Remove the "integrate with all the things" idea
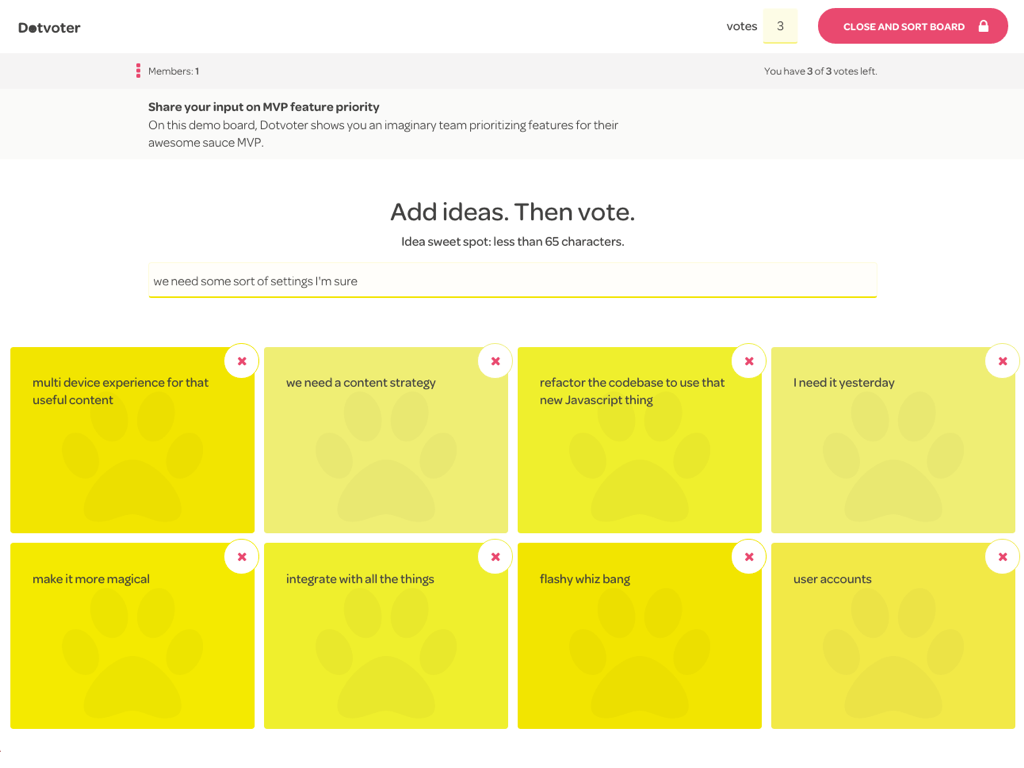Screen dimensions: 1024x768 495,557
